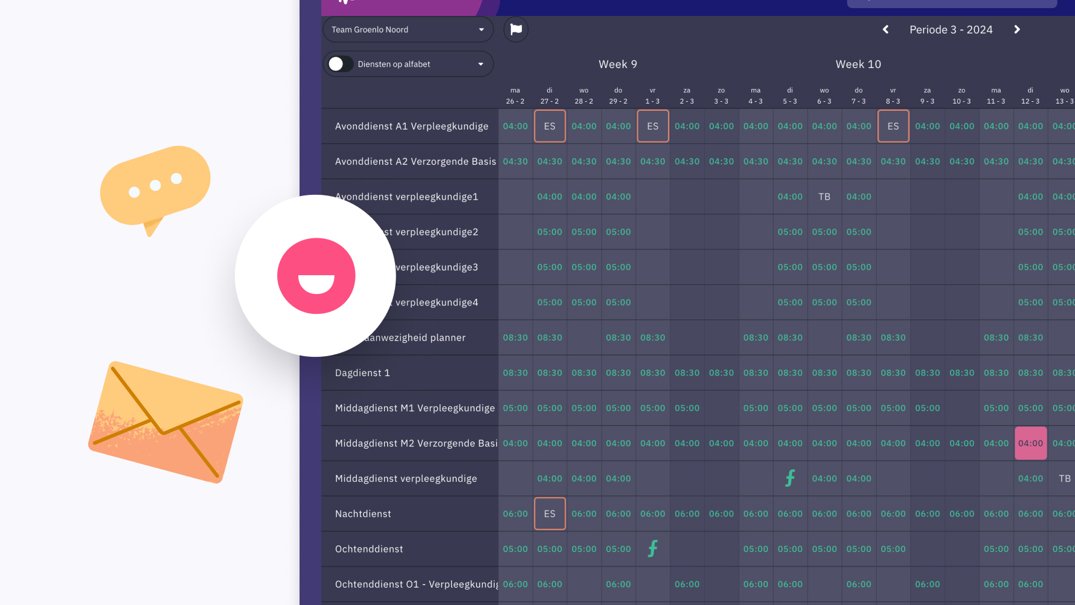Click the Middagdienst M2 Verzorgende Basis row label
The height and width of the screenshot is (605, 1075).
pos(416,443)
